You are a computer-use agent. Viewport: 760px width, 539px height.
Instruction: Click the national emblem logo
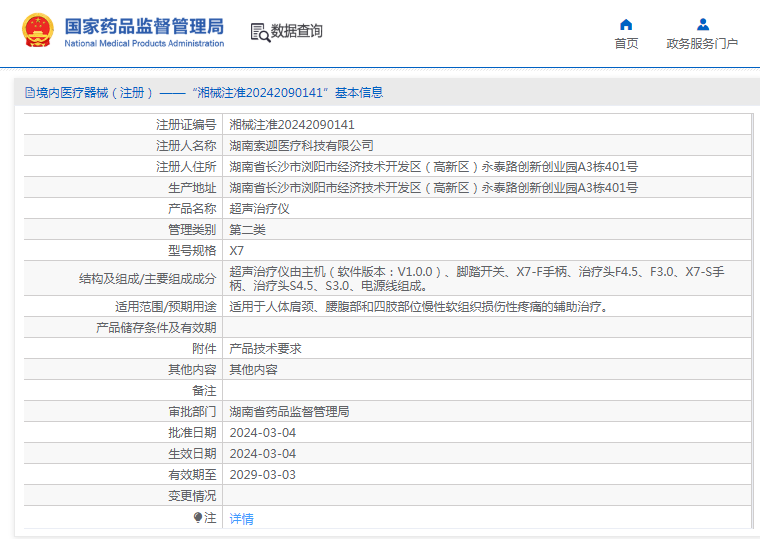[38, 31]
